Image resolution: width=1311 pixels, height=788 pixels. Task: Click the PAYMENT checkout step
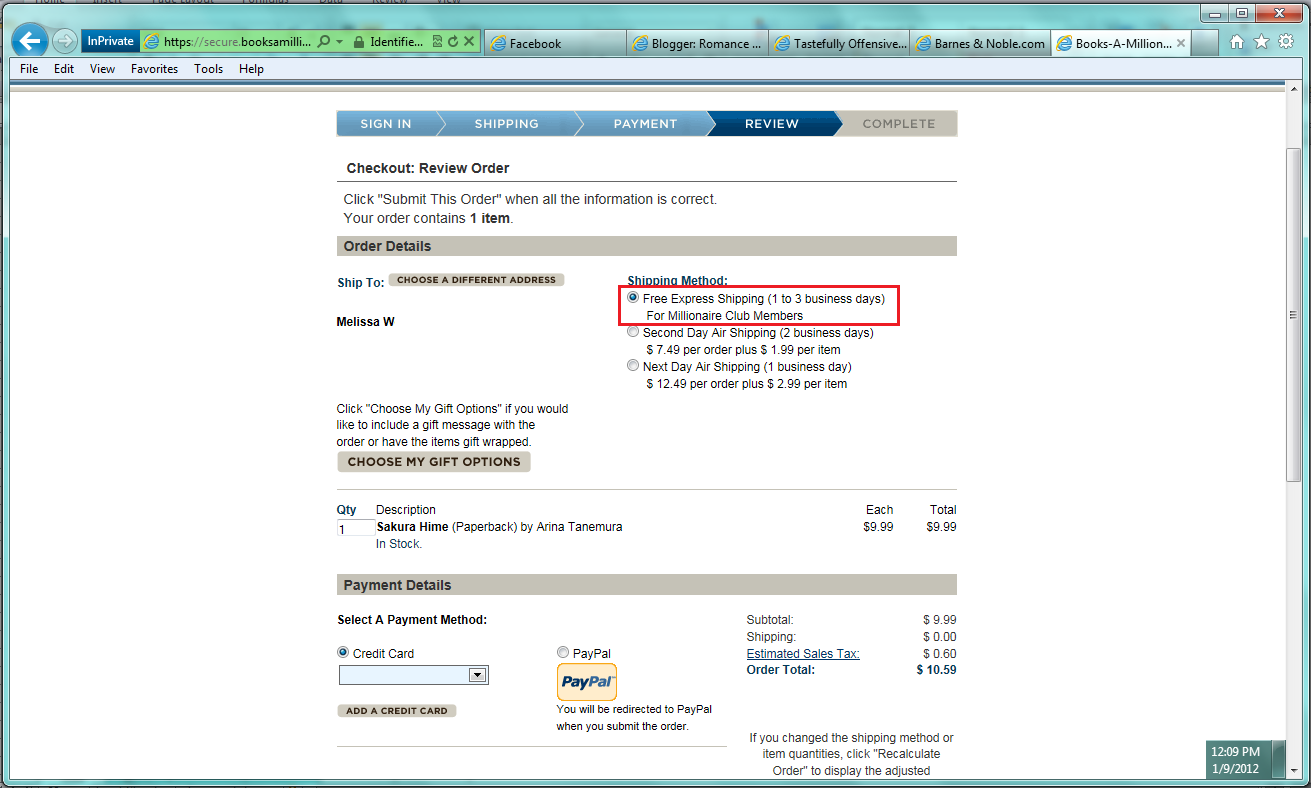[x=645, y=124]
